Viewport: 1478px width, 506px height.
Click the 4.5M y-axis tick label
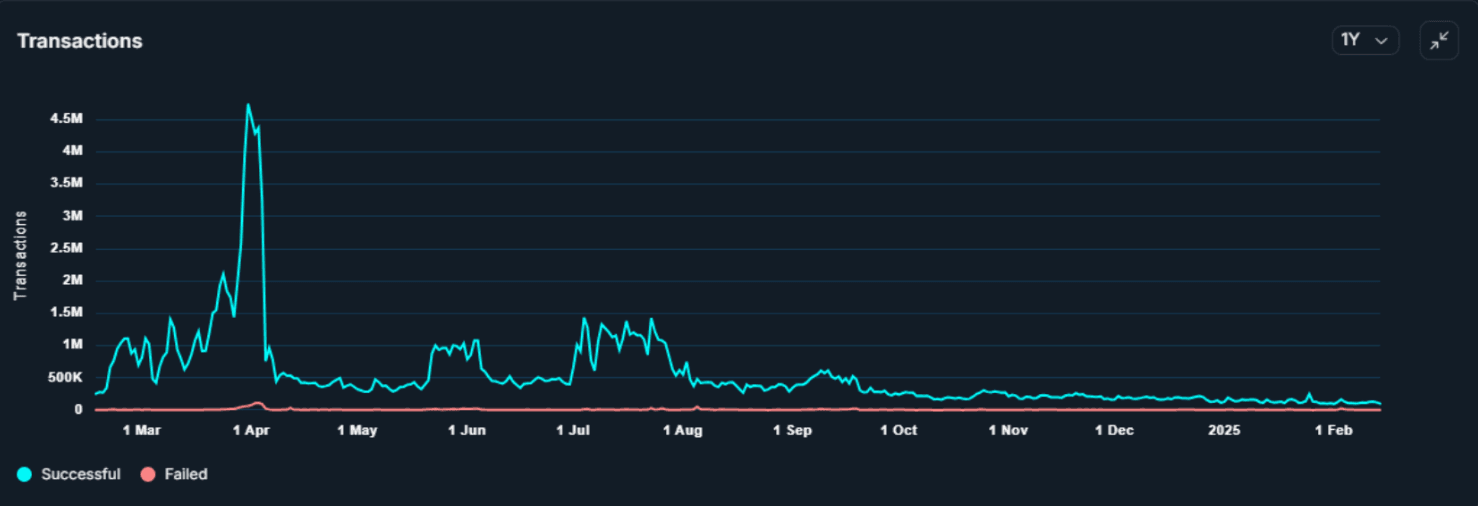tap(66, 119)
